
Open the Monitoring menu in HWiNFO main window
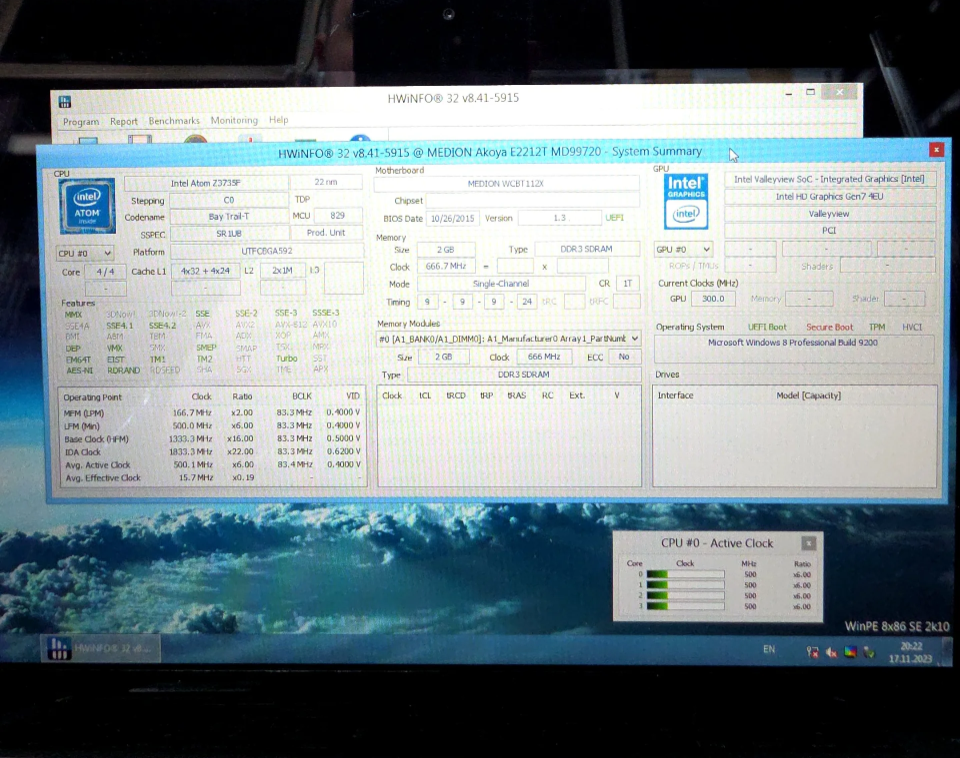coord(234,120)
